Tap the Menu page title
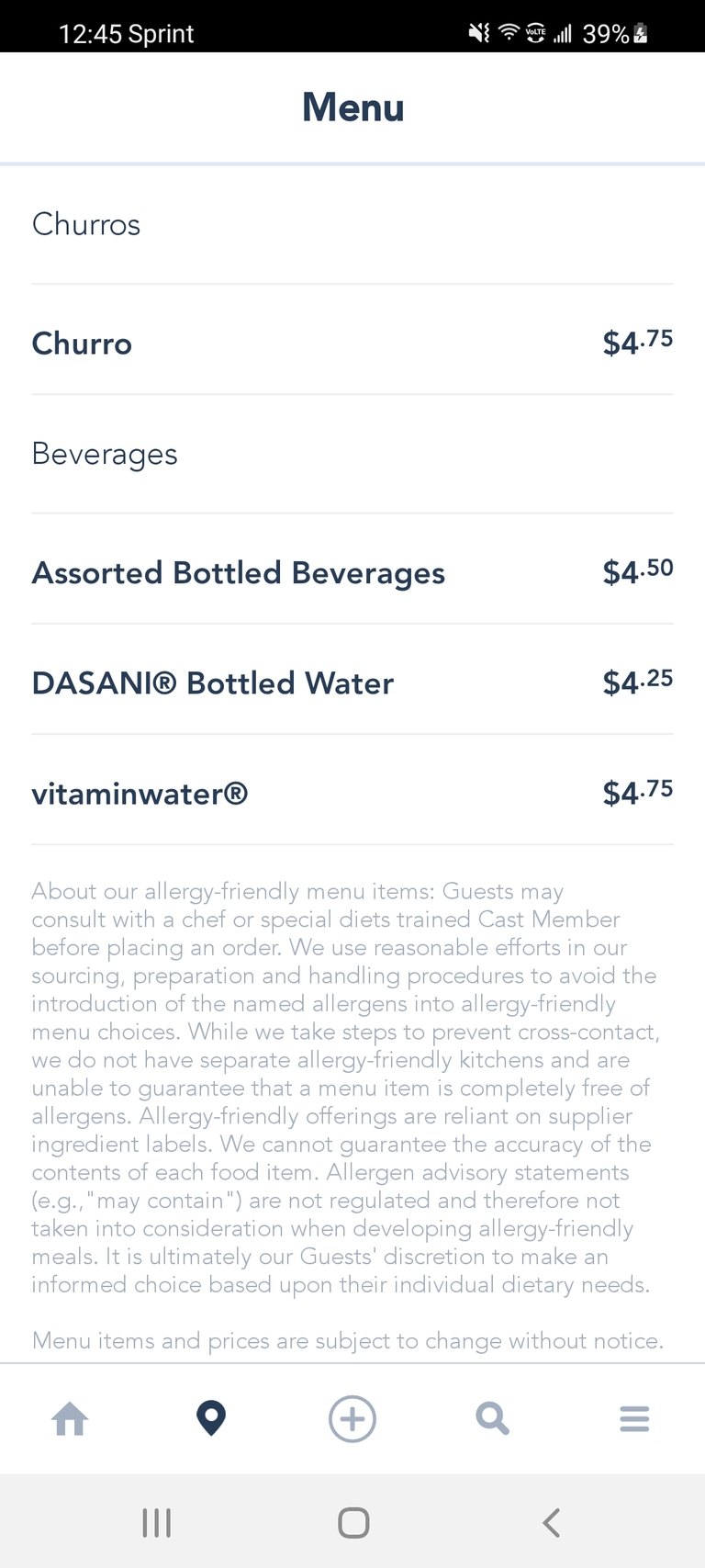 click(352, 107)
